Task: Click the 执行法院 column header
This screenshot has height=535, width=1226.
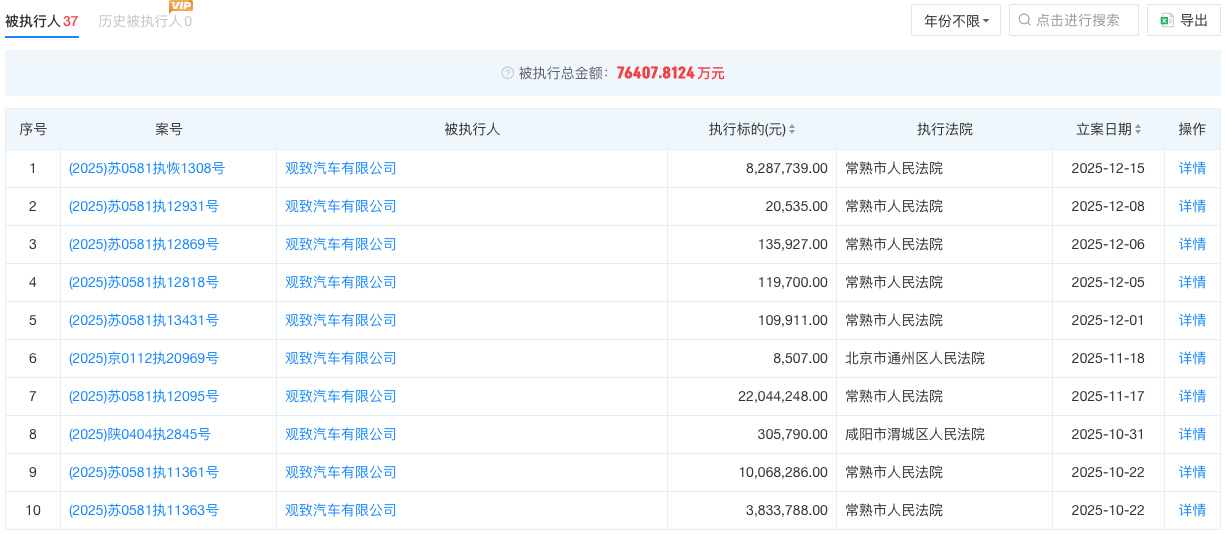Action: pyautogui.click(x=945, y=129)
